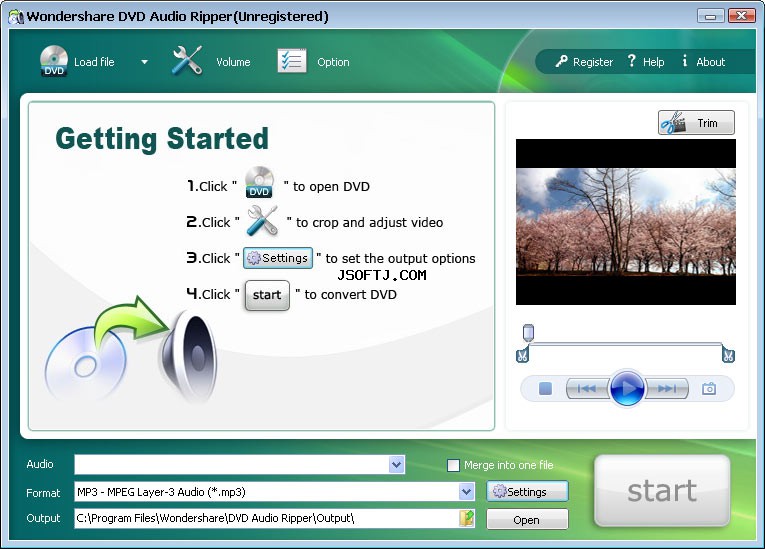The height and width of the screenshot is (549, 765).
Task: Click the Settings button in step 3
Action: pyautogui.click(x=278, y=258)
